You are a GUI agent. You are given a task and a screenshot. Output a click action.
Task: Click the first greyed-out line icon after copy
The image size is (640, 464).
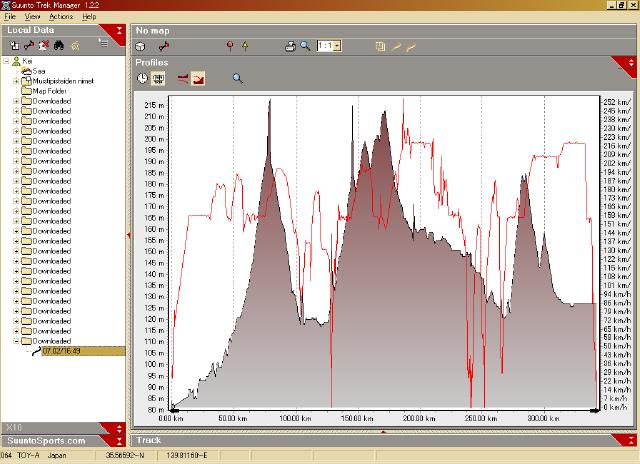(x=396, y=47)
